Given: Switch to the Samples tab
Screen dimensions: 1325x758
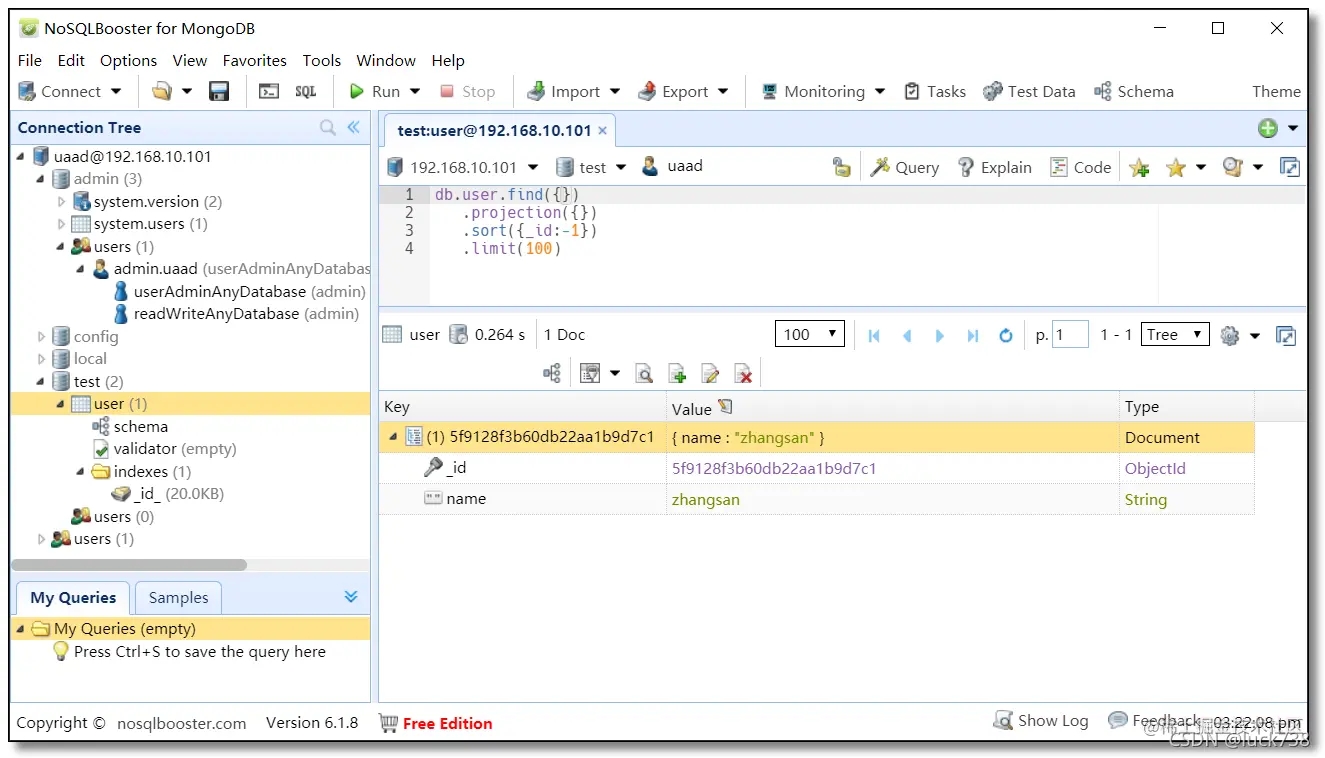Looking at the screenshot, I should click(178, 597).
